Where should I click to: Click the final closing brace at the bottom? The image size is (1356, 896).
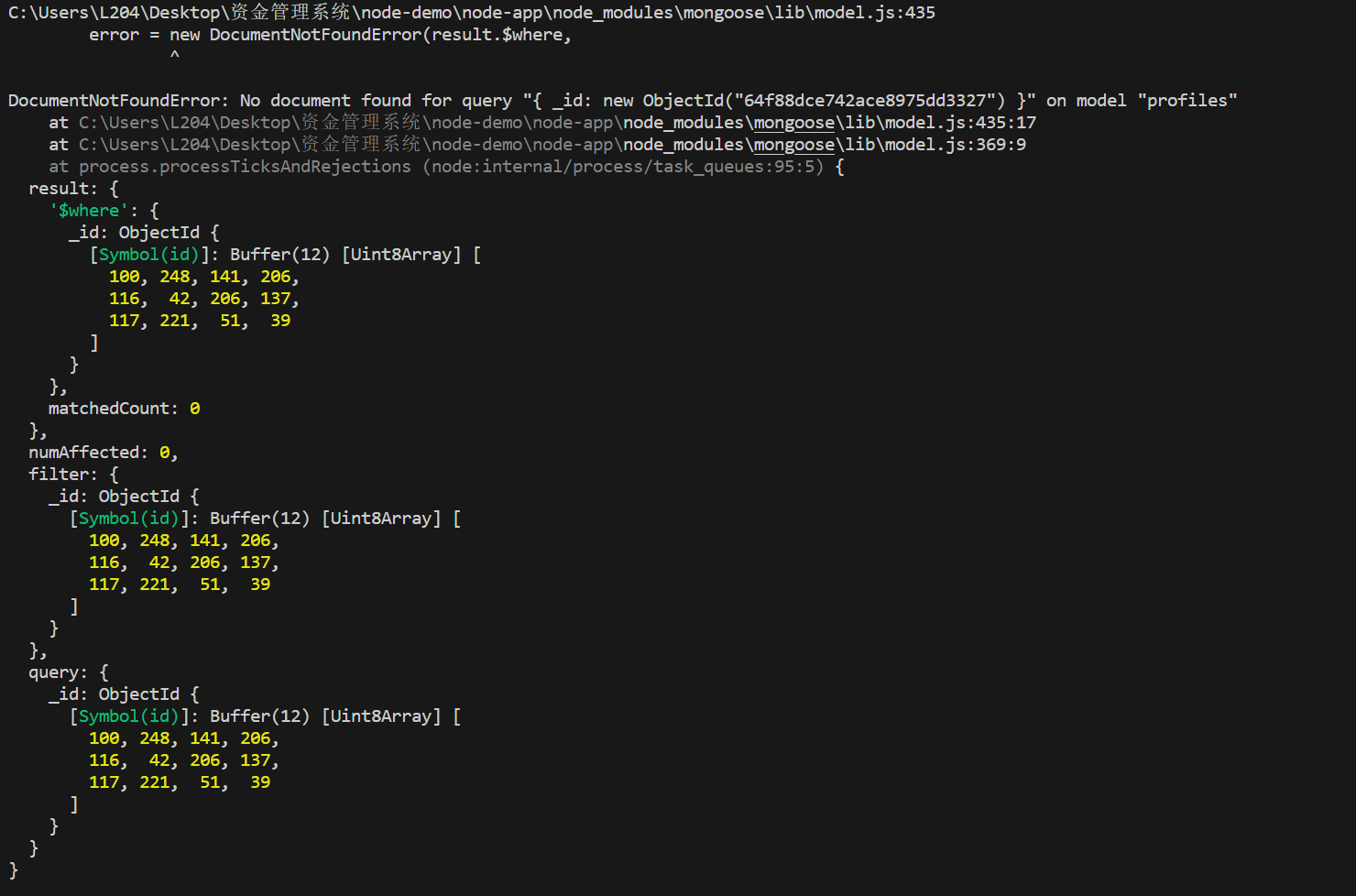pos(14,870)
